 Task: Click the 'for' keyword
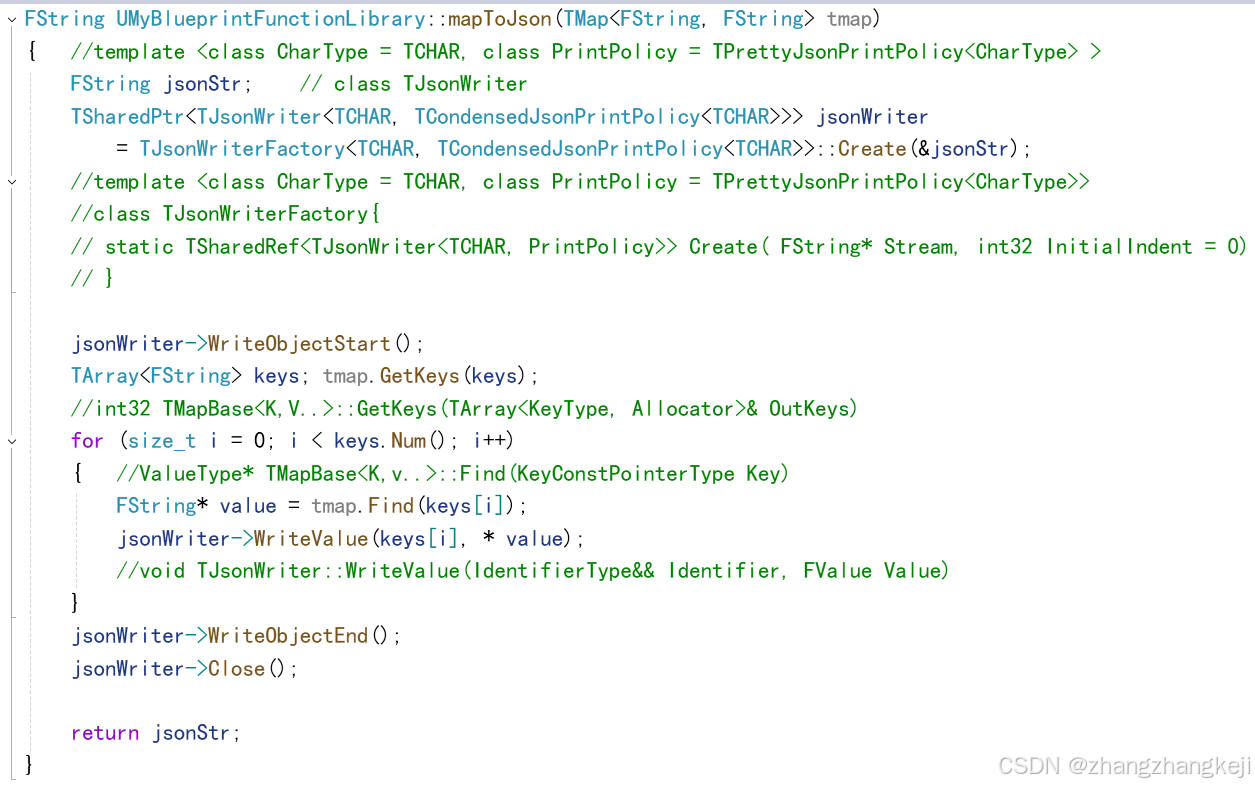coord(87,441)
